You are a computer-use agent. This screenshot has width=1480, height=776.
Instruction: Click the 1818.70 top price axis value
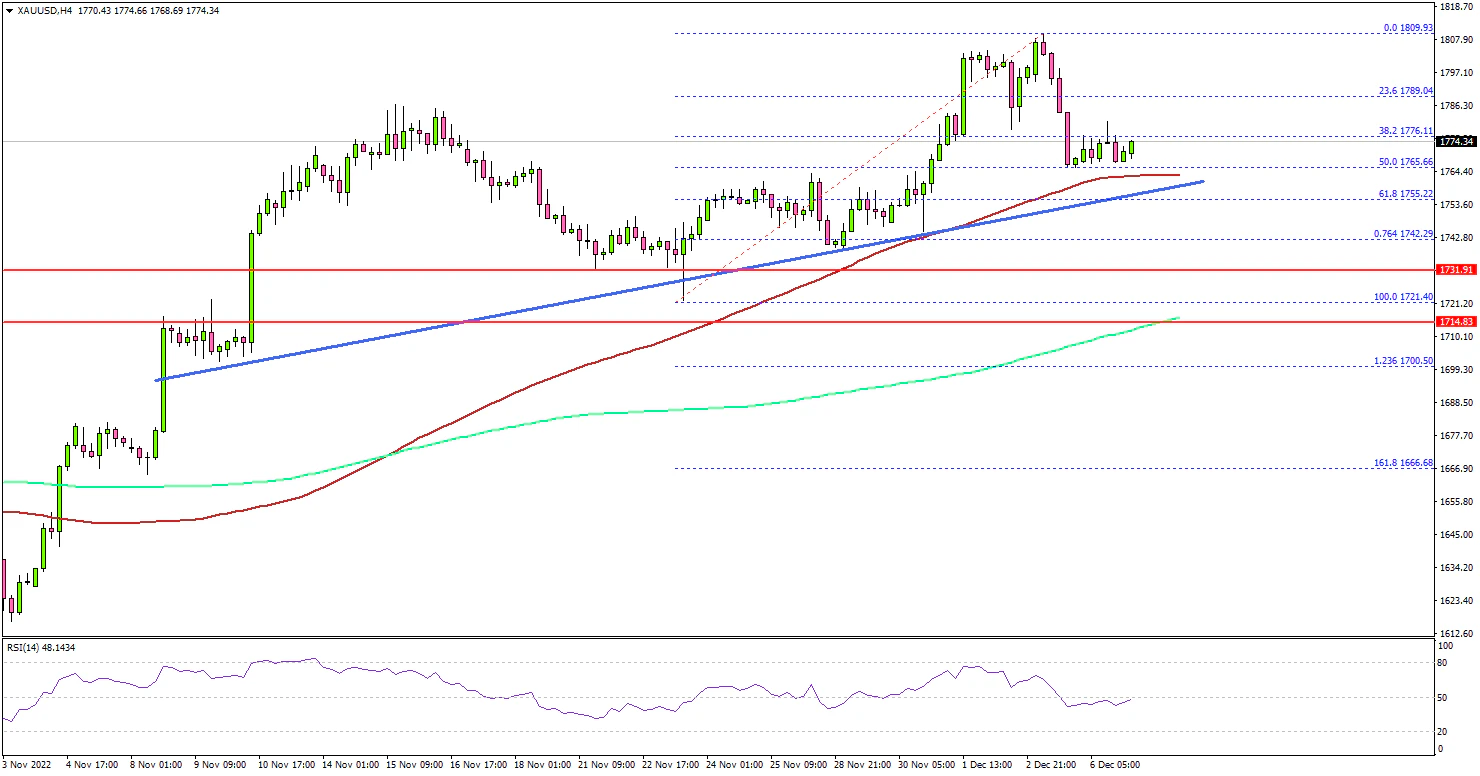point(1455,6)
